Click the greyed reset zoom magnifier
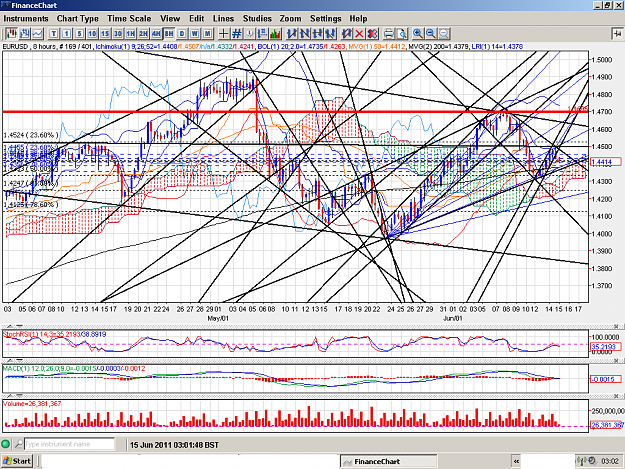 pyautogui.click(x=444, y=33)
